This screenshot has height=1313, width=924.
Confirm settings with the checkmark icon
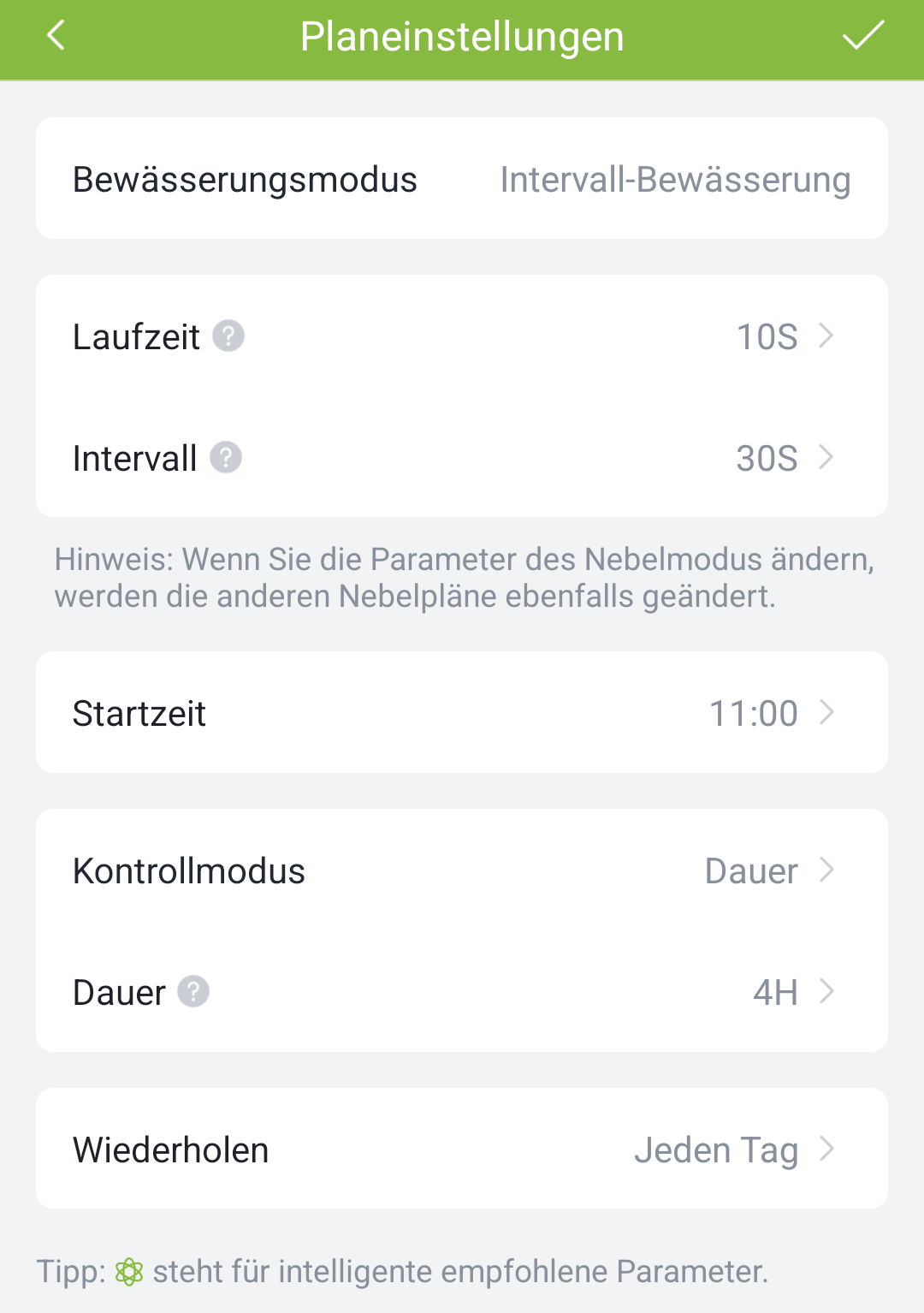click(862, 36)
